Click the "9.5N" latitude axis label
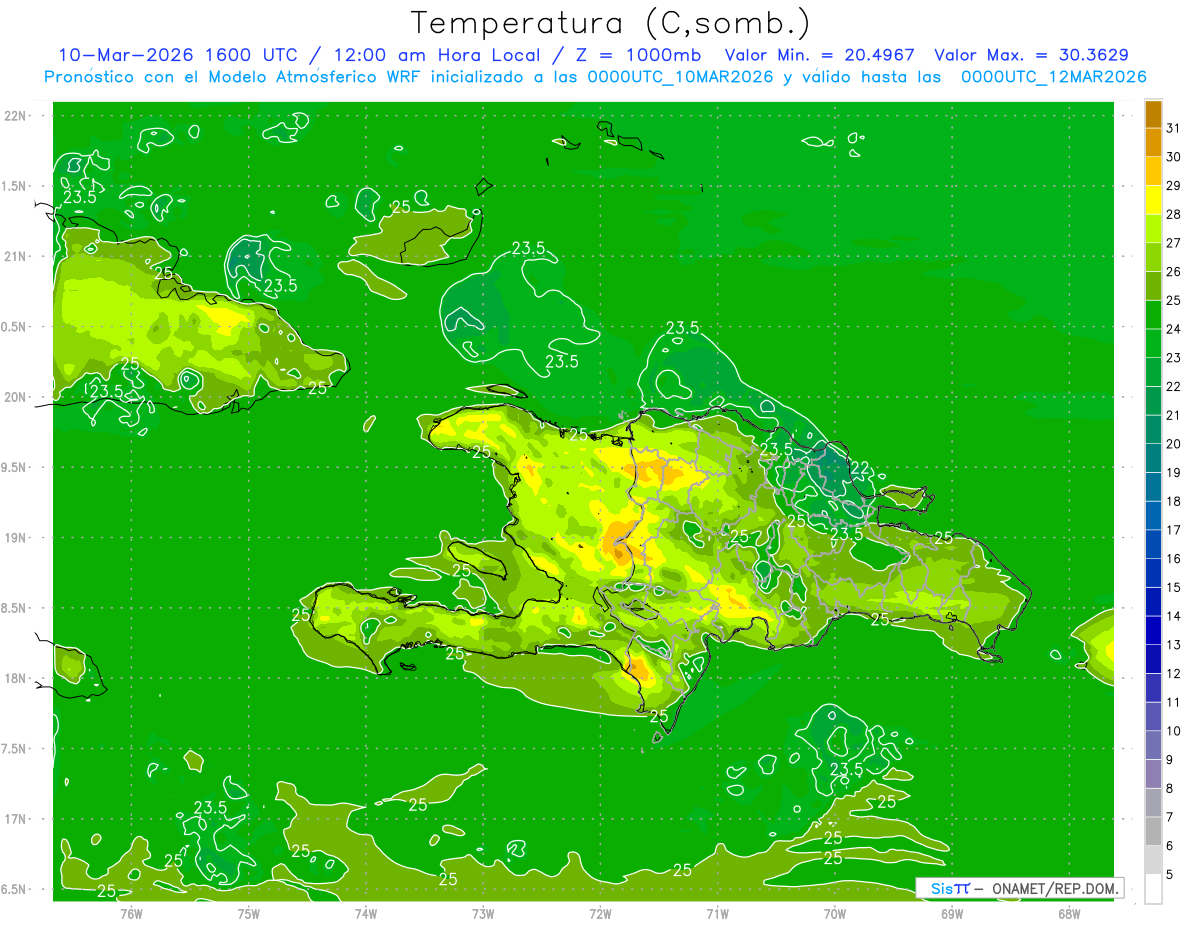 pos(15,468)
